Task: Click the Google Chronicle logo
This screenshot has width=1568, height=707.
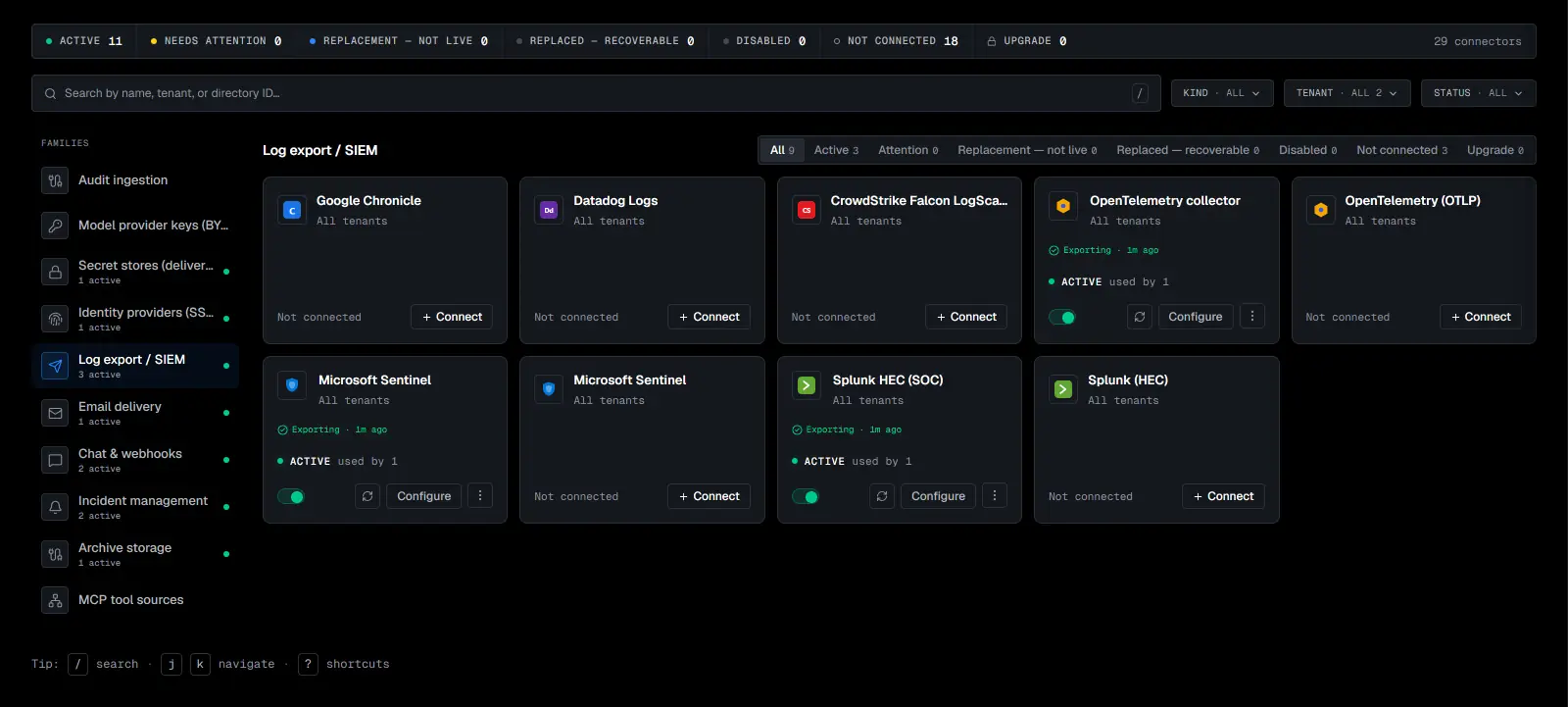Action: [292, 210]
